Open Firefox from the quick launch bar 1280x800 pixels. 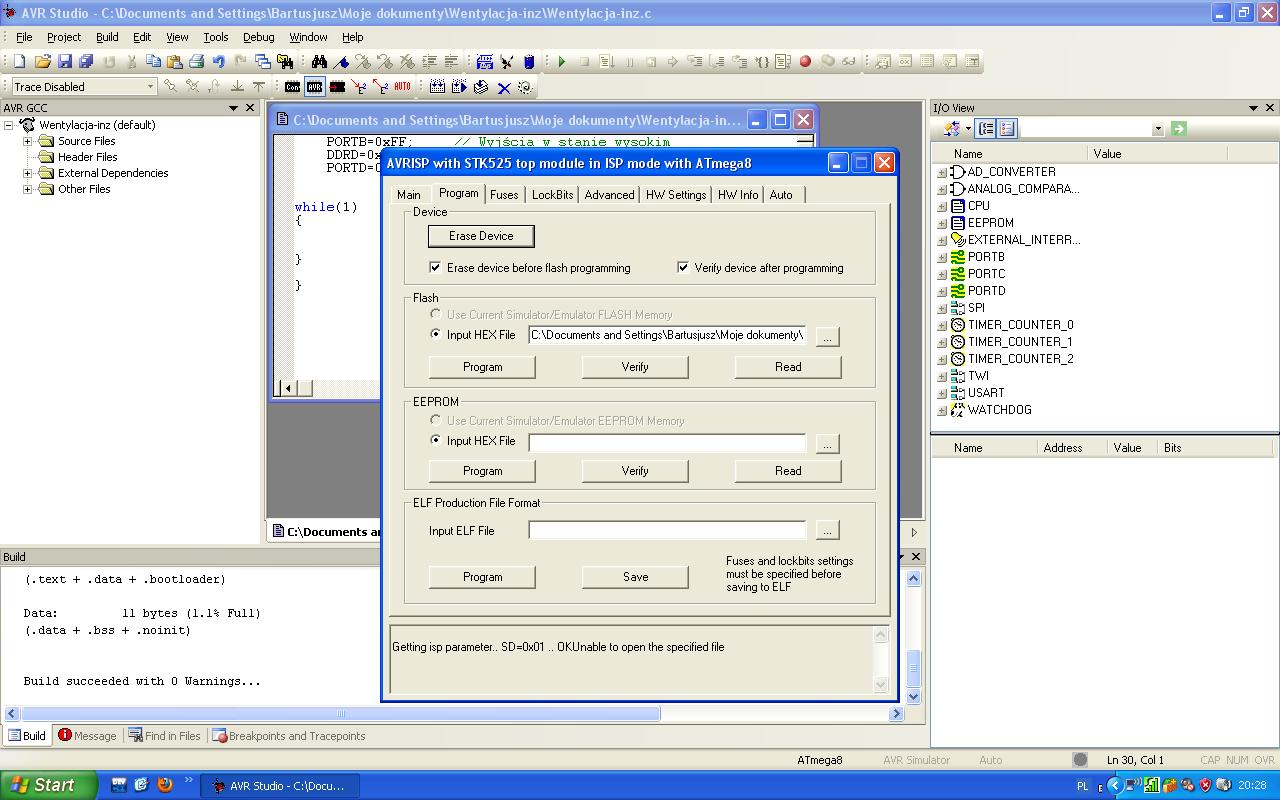click(x=165, y=785)
